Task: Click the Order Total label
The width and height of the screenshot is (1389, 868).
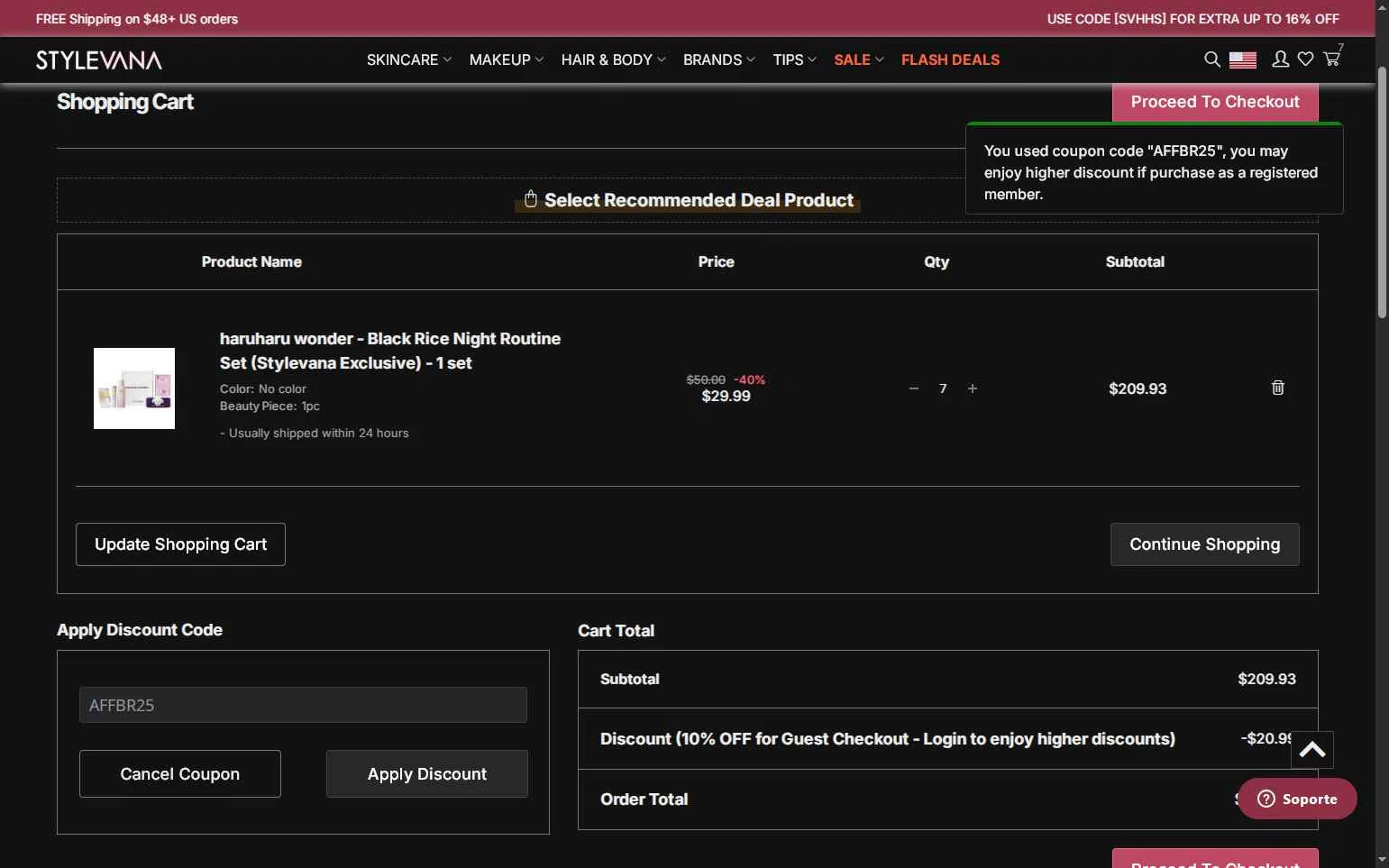Action: click(644, 799)
